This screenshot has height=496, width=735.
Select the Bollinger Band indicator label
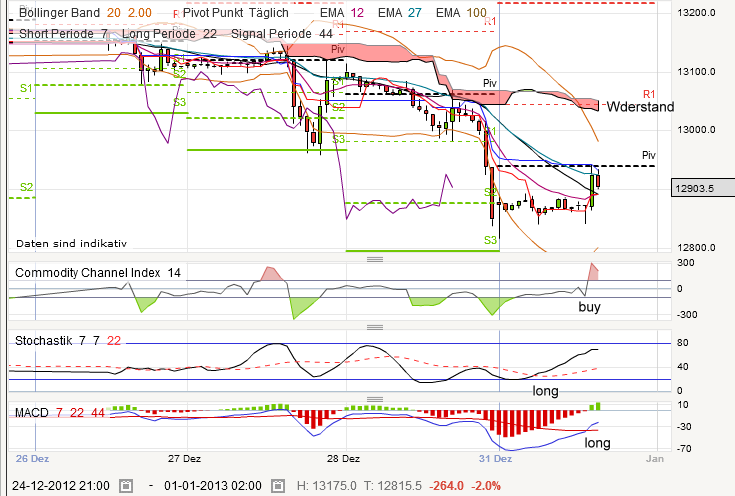(52, 14)
